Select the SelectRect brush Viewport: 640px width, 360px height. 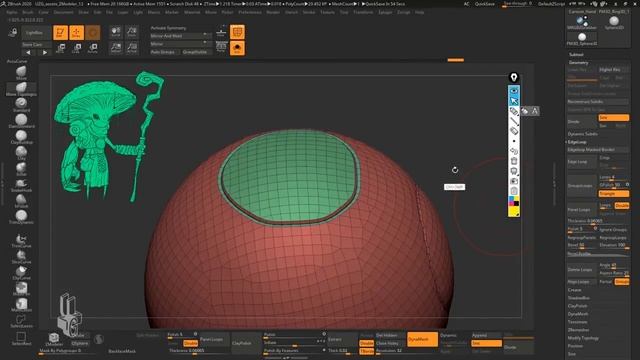point(21,338)
